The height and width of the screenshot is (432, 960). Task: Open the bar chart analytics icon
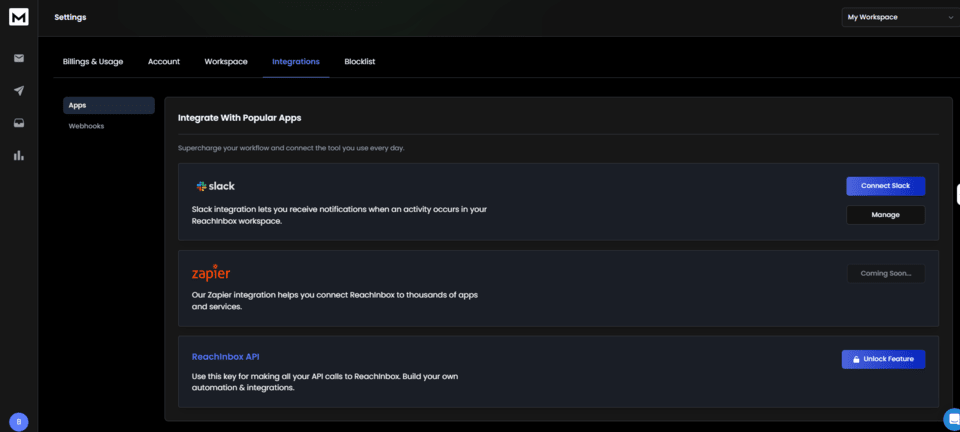click(18, 155)
